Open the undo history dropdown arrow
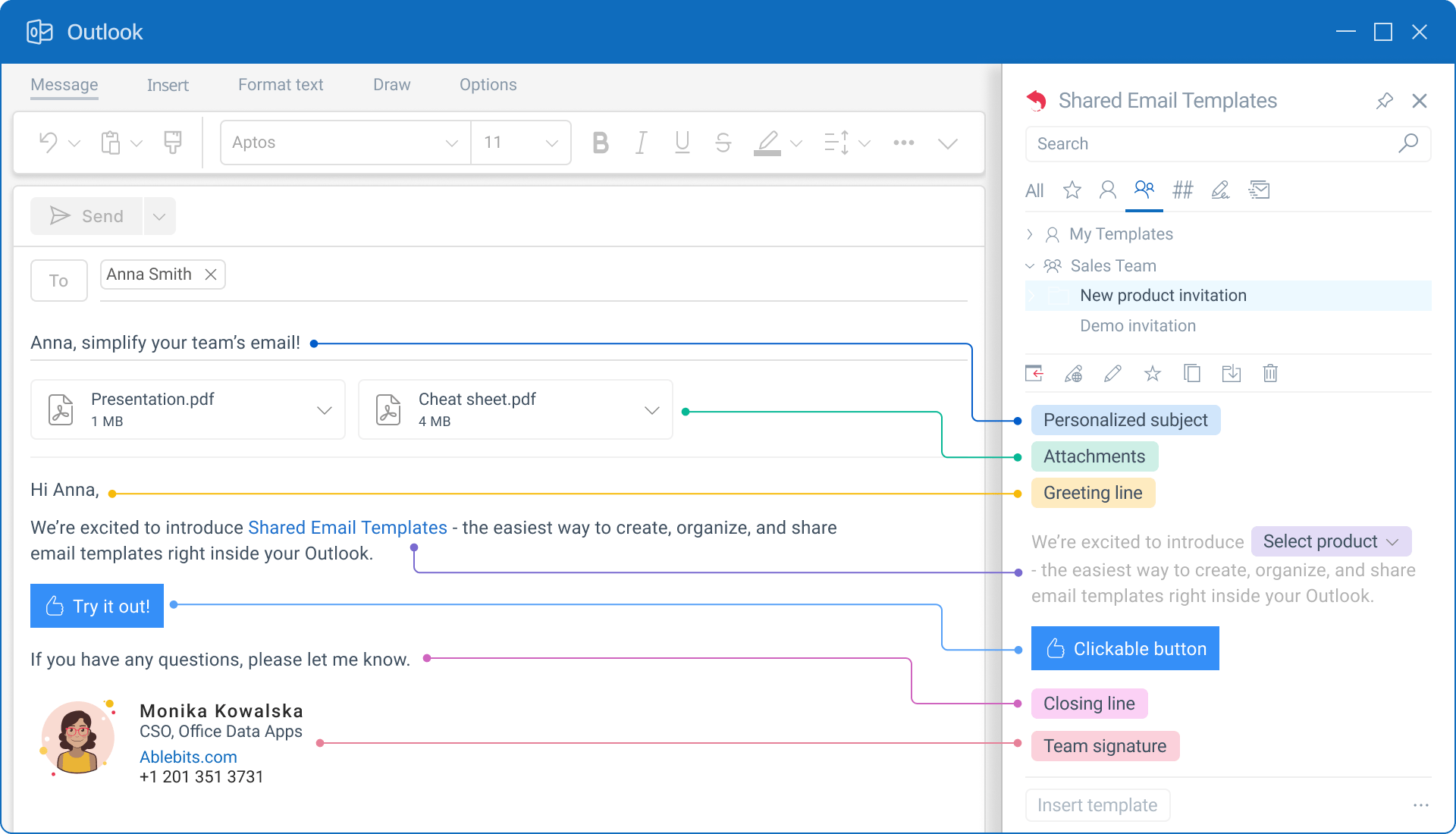This screenshot has width=1456, height=834. coord(74,143)
